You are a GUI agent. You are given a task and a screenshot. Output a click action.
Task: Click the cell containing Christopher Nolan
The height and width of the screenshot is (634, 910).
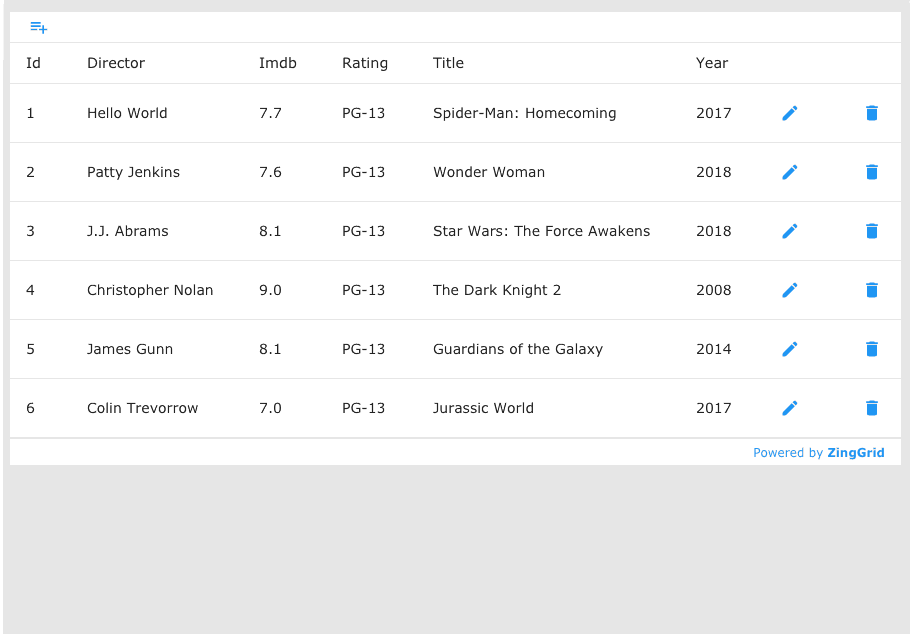(x=150, y=290)
